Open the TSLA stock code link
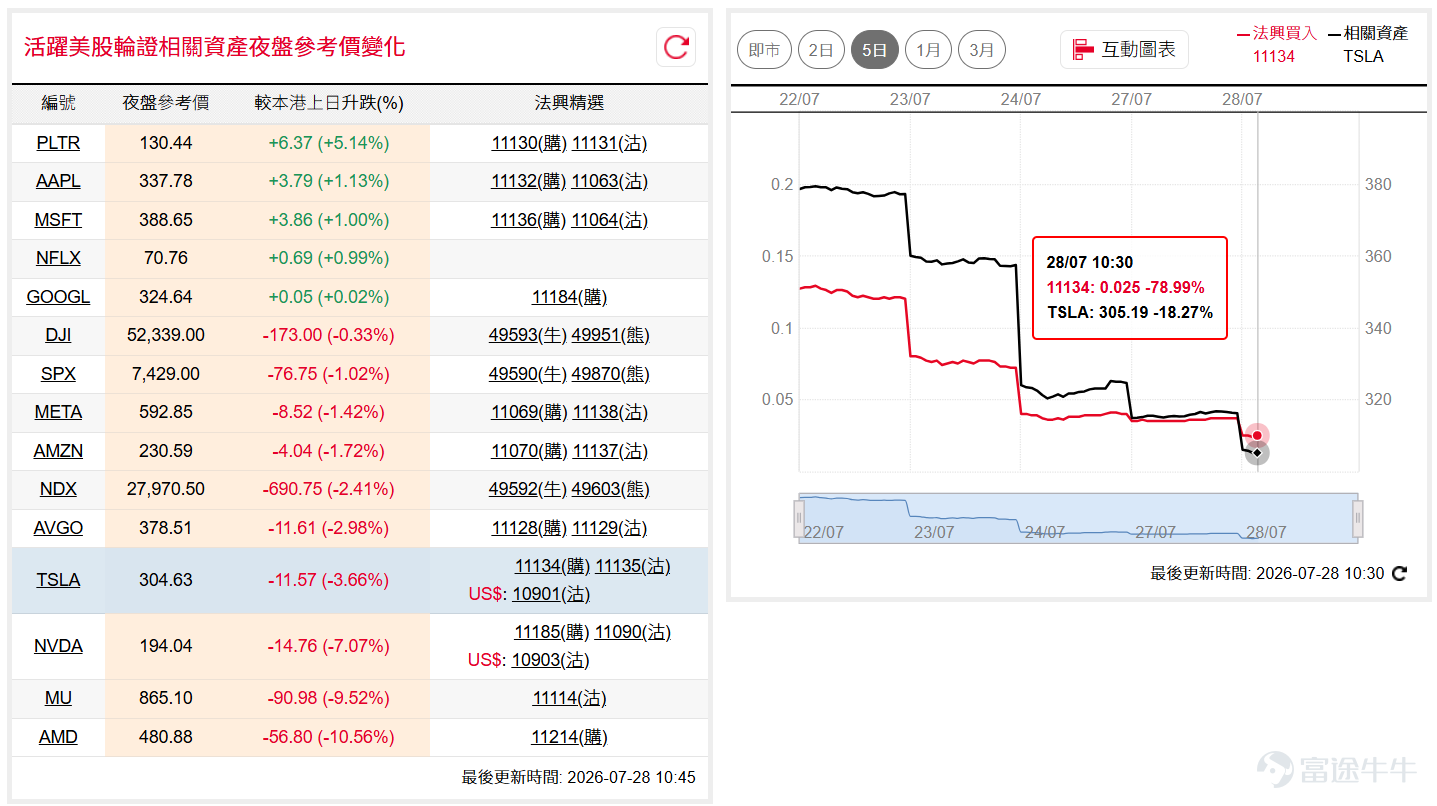 click(58, 580)
